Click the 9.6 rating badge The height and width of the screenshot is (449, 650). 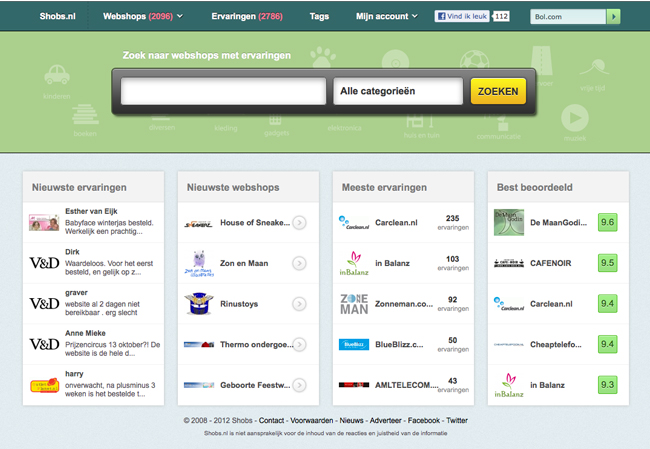click(607, 222)
